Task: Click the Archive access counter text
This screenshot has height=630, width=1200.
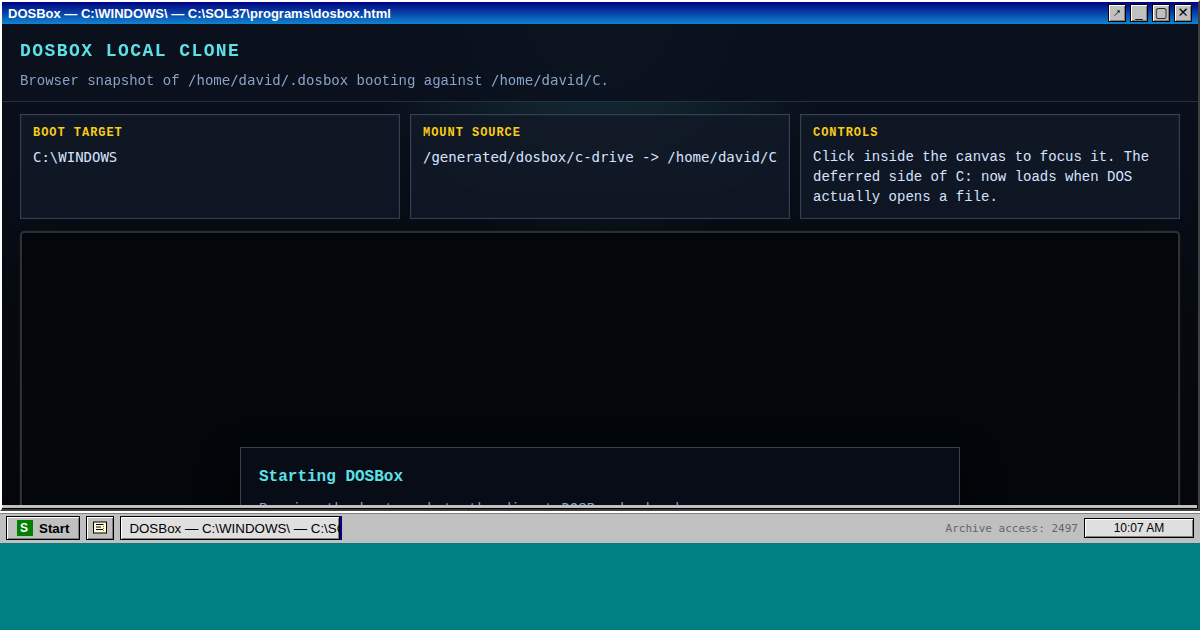Action: pos(1011,528)
